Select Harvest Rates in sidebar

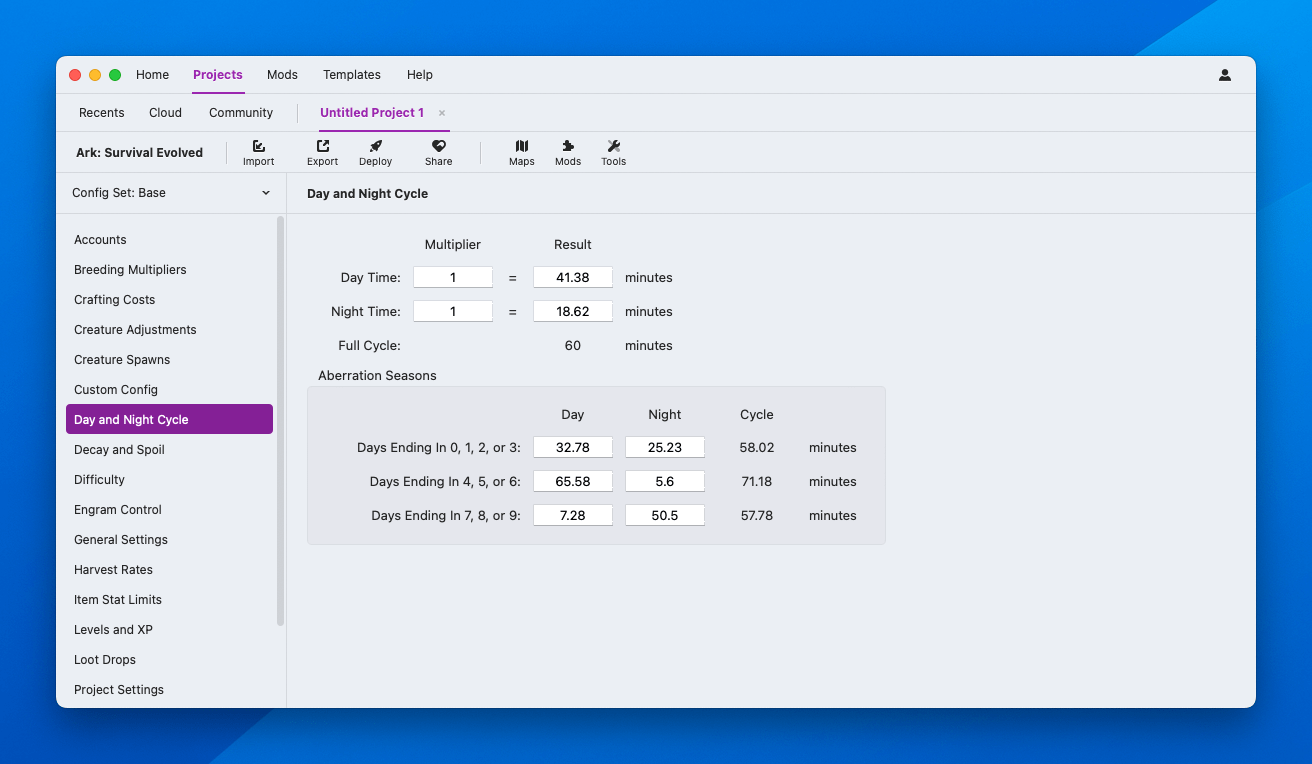pyautogui.click(x=169, y=570)
